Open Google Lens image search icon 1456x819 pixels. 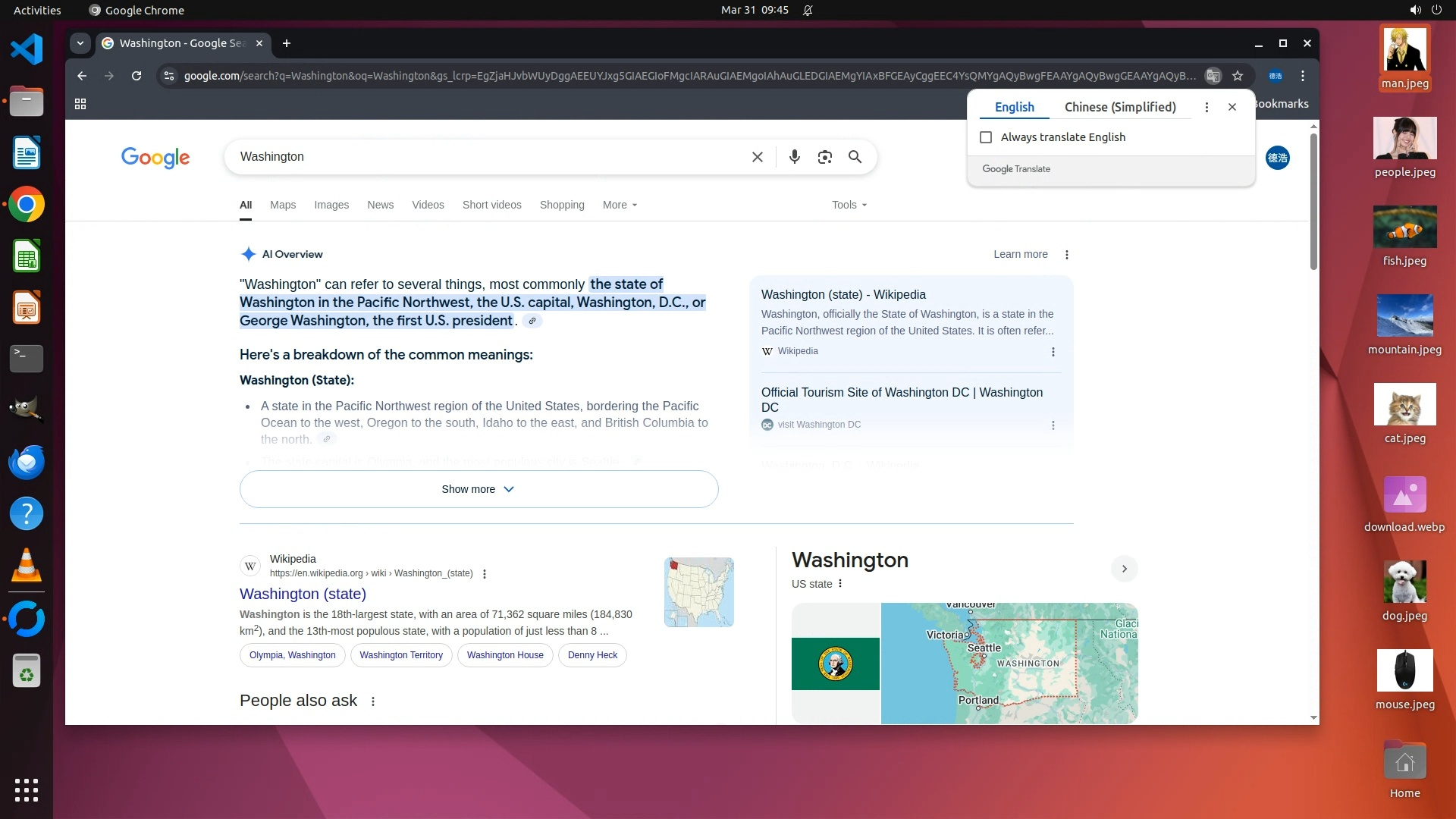coord(824,157)
